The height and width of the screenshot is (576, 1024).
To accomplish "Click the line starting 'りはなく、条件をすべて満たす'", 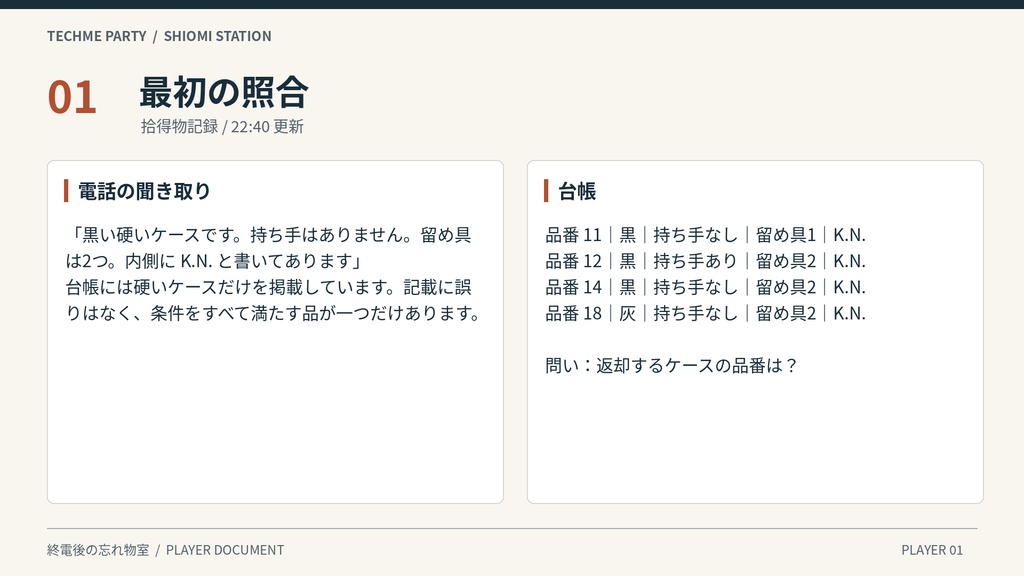I will (x=273, y=313).
